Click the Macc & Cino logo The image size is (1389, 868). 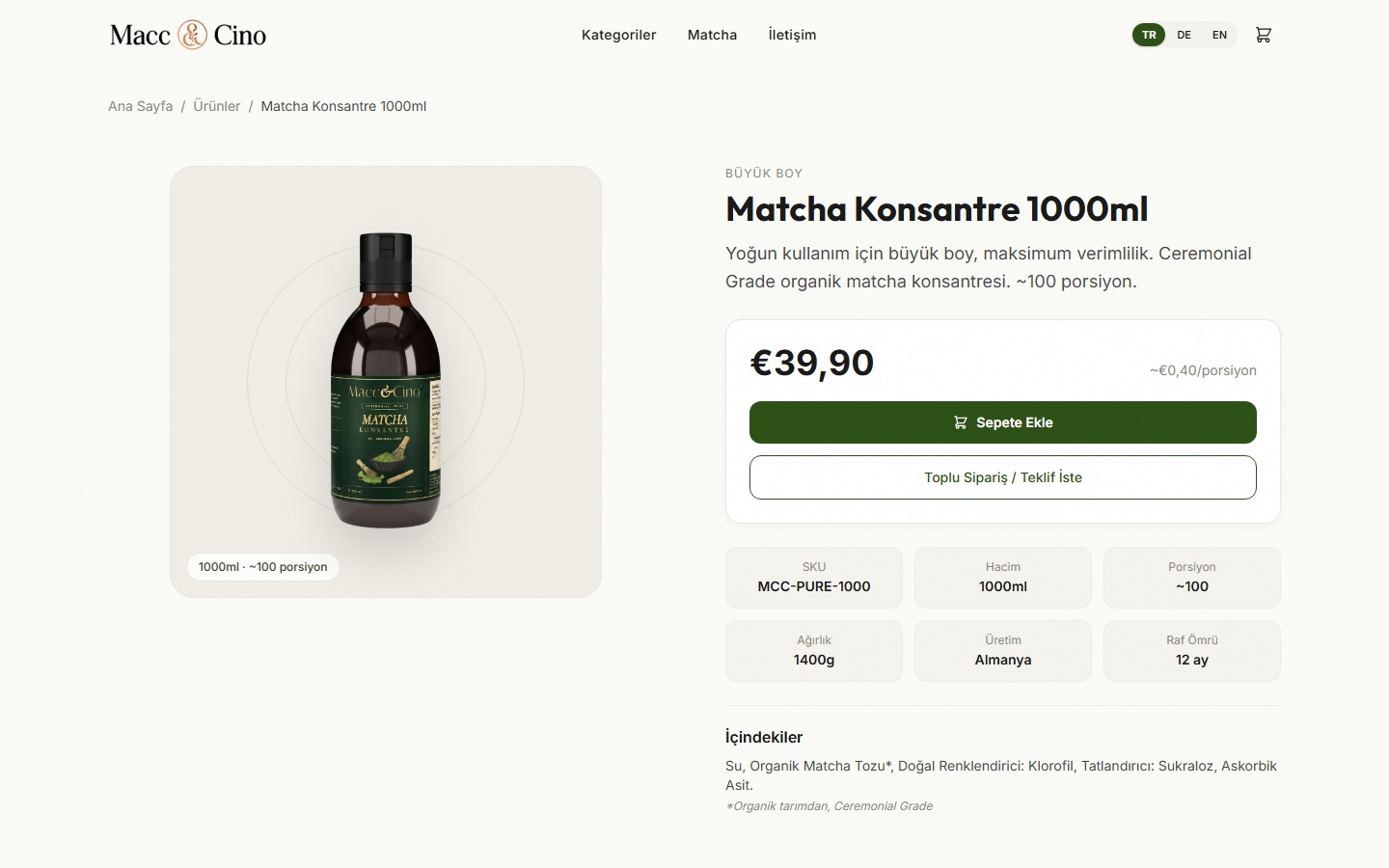pyautogui.click(x=188, y=35)
